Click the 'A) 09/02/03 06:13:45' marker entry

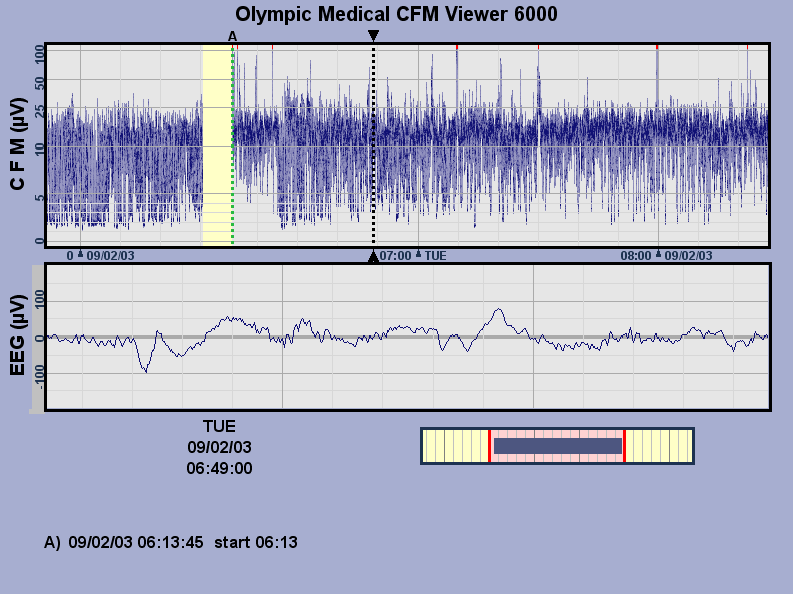click(124, 542)
